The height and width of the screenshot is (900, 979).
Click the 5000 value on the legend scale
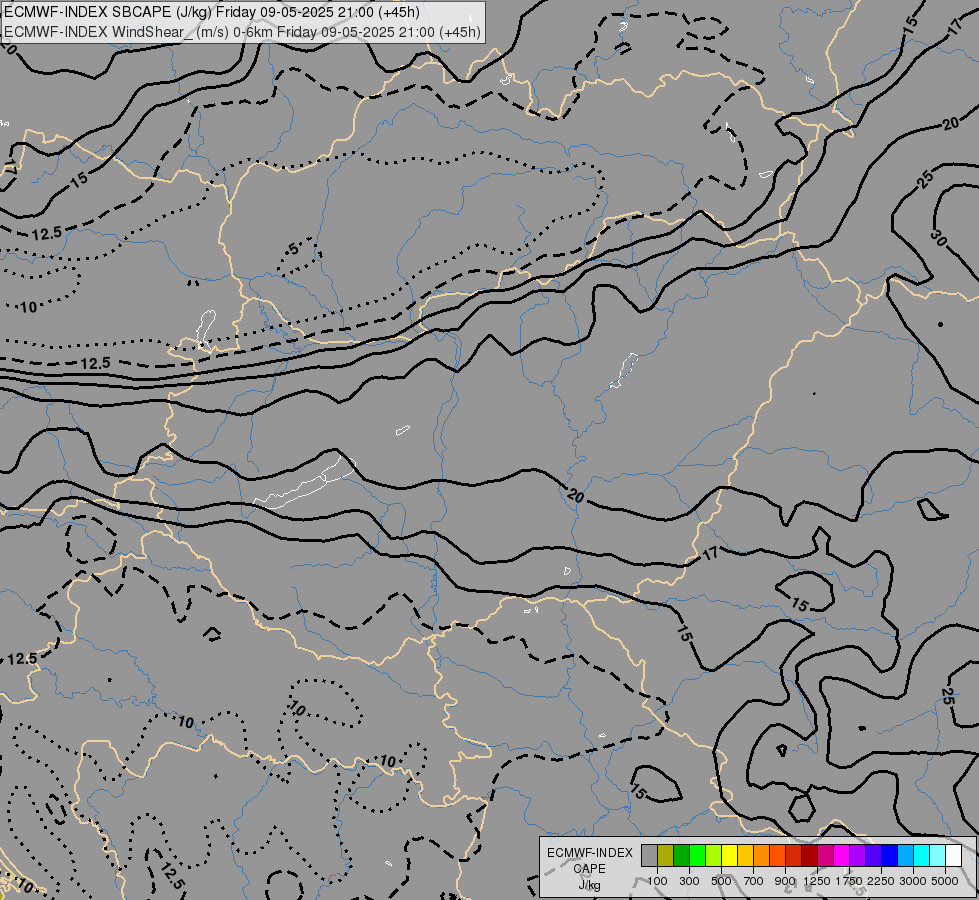point(945,881)
